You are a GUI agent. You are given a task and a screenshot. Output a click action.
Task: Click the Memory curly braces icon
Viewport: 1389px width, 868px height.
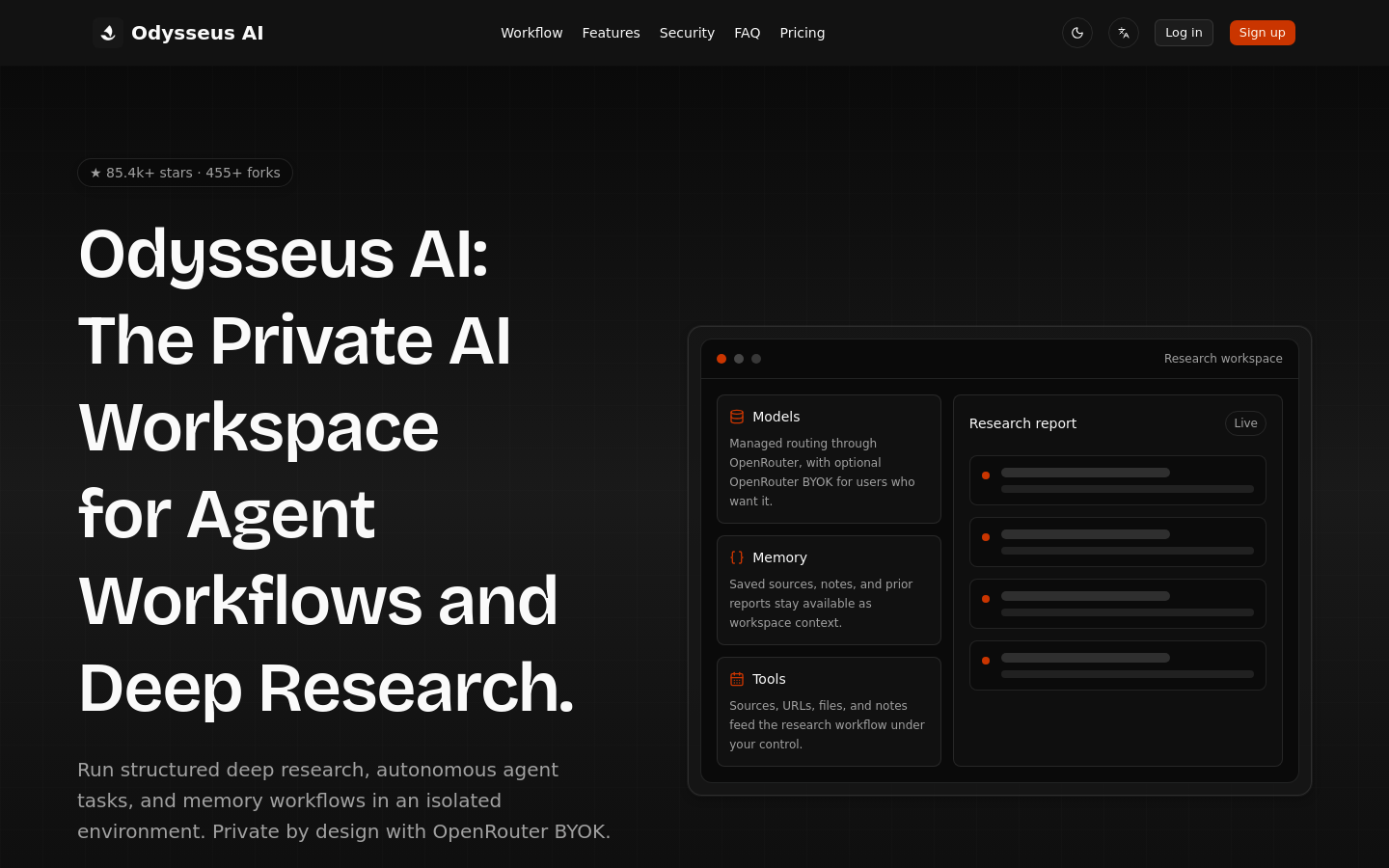pyautogui.click(x=737, y=557)
